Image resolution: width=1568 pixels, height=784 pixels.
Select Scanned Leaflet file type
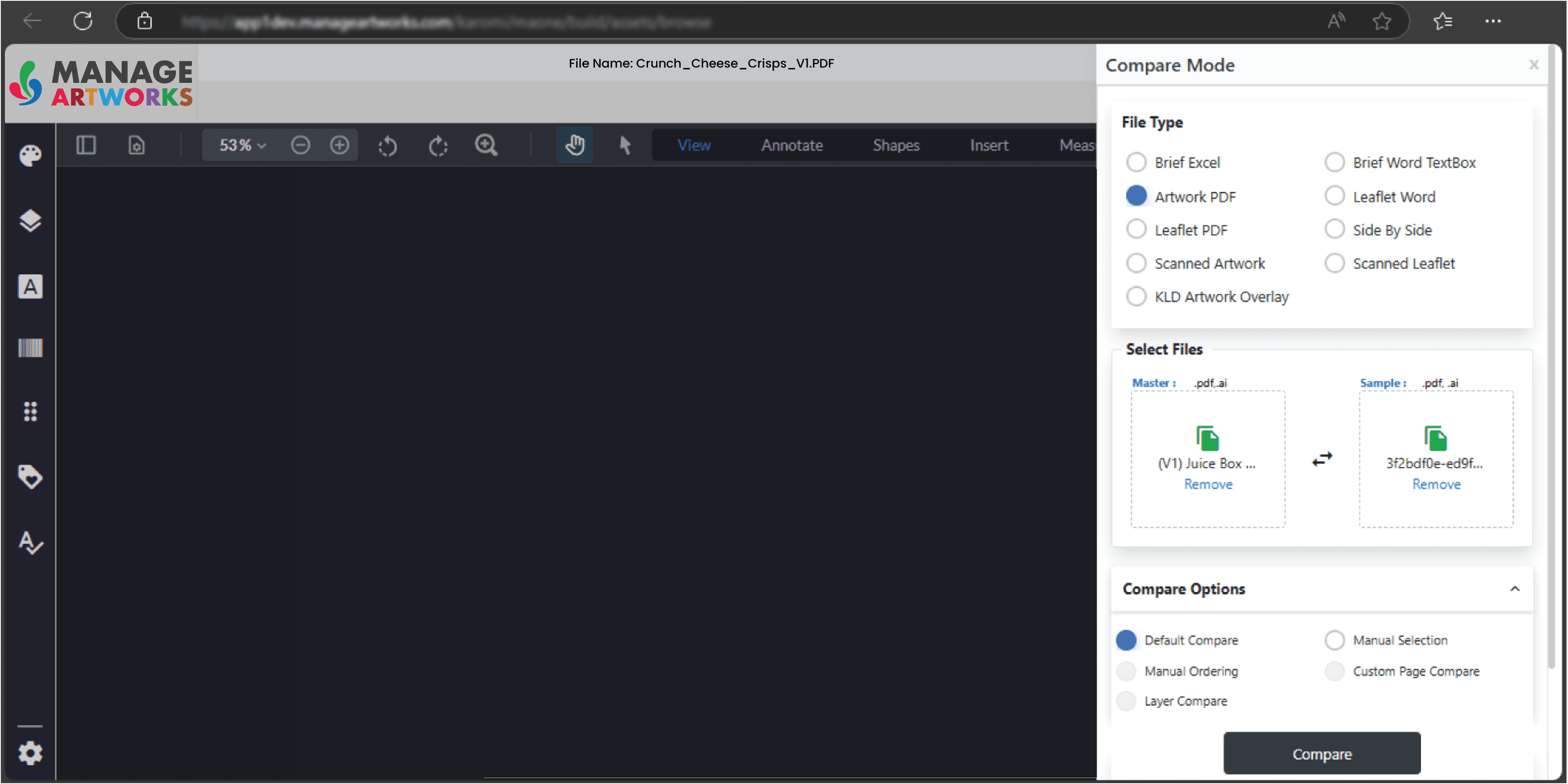point(1334,263)
